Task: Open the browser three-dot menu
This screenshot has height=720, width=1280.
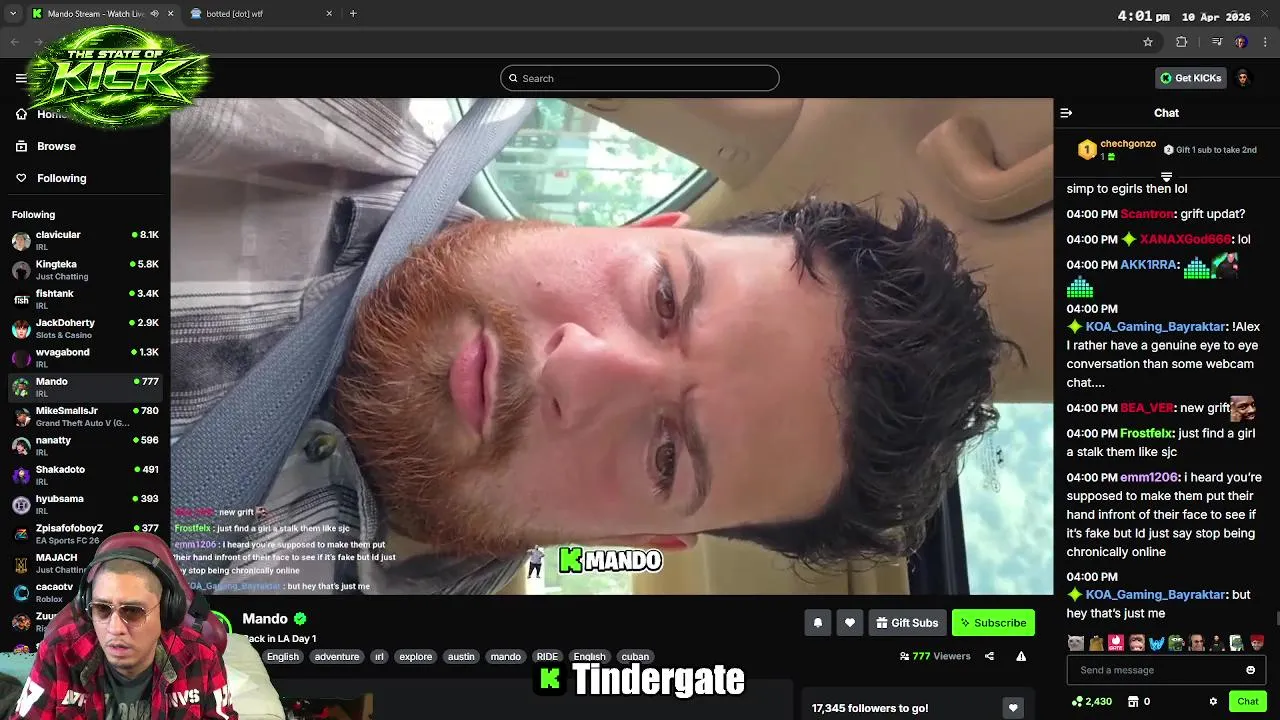Action: coord(1265,42)
